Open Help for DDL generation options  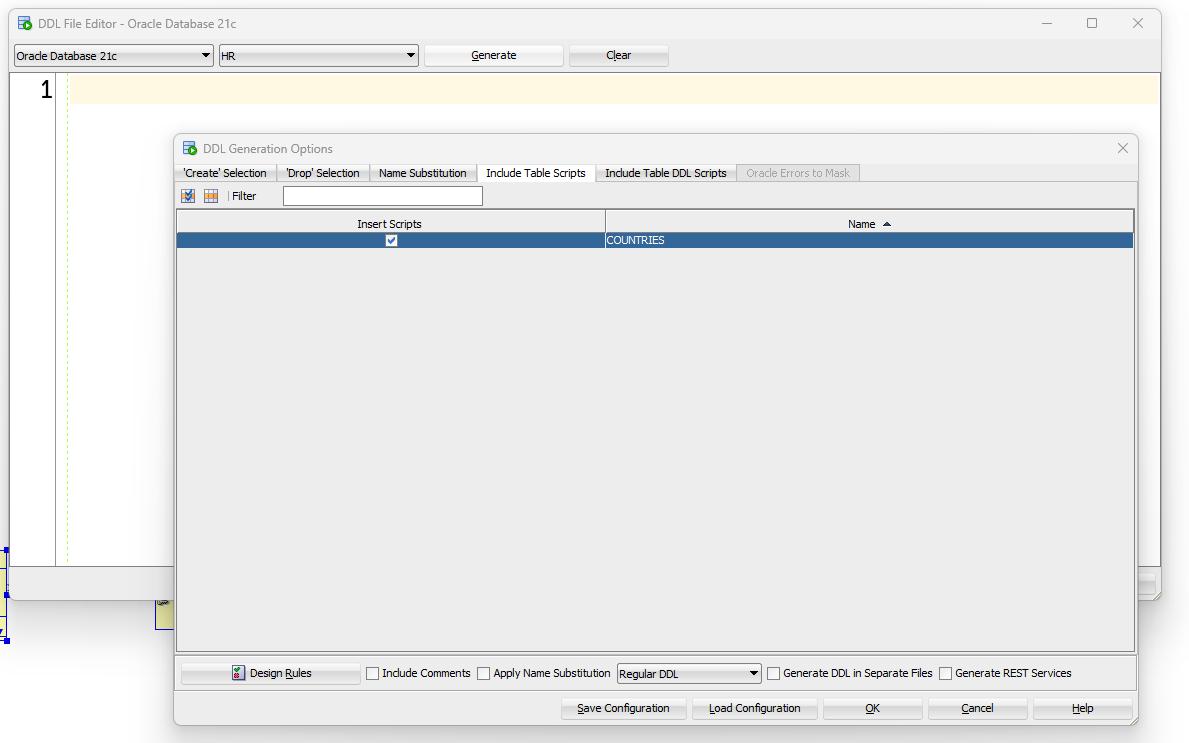tap(1083, 708)
